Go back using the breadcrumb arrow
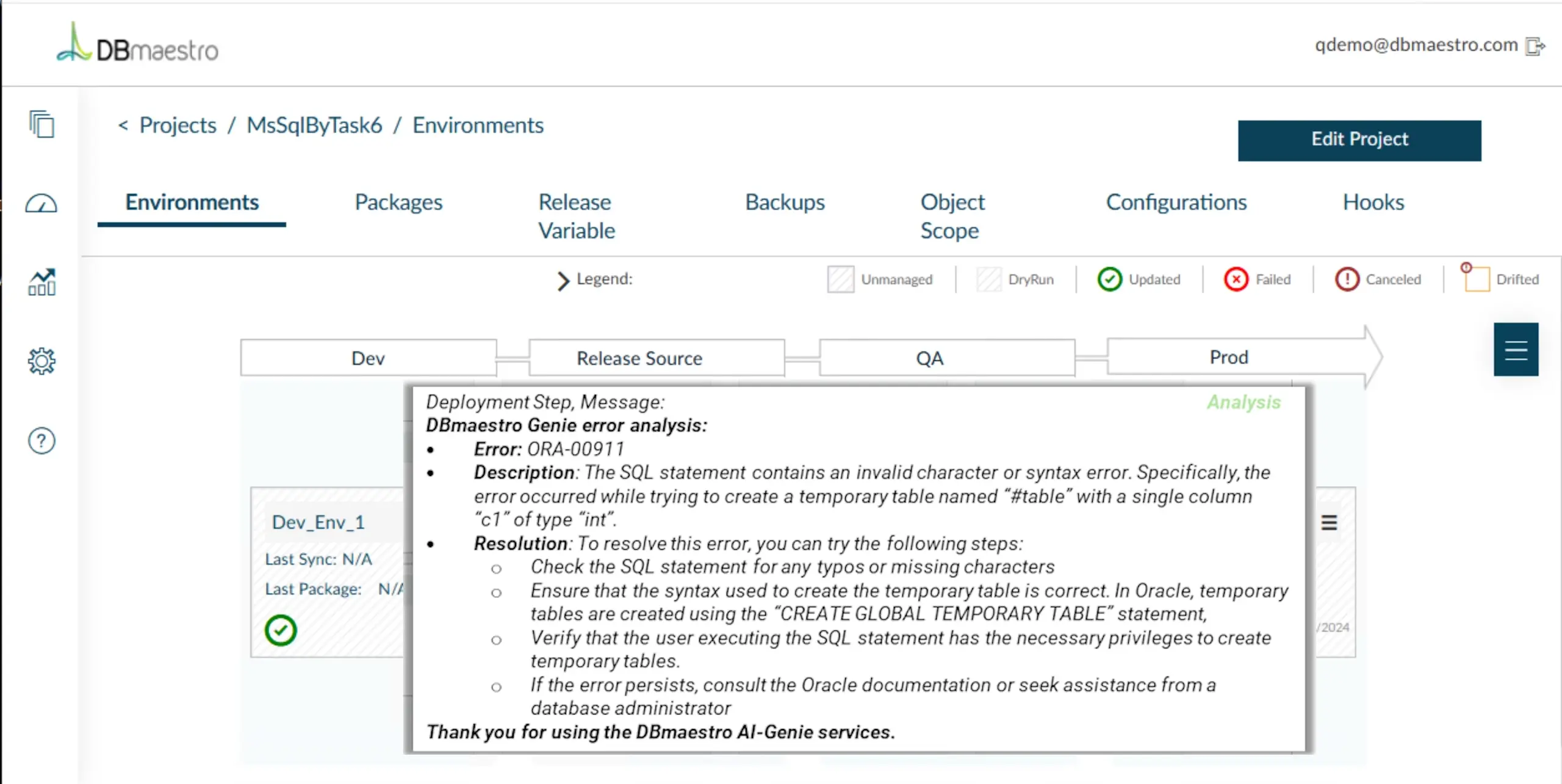The height and width of the screenshot is (784, 1562). pyautogui.click(x=123, y=125)
